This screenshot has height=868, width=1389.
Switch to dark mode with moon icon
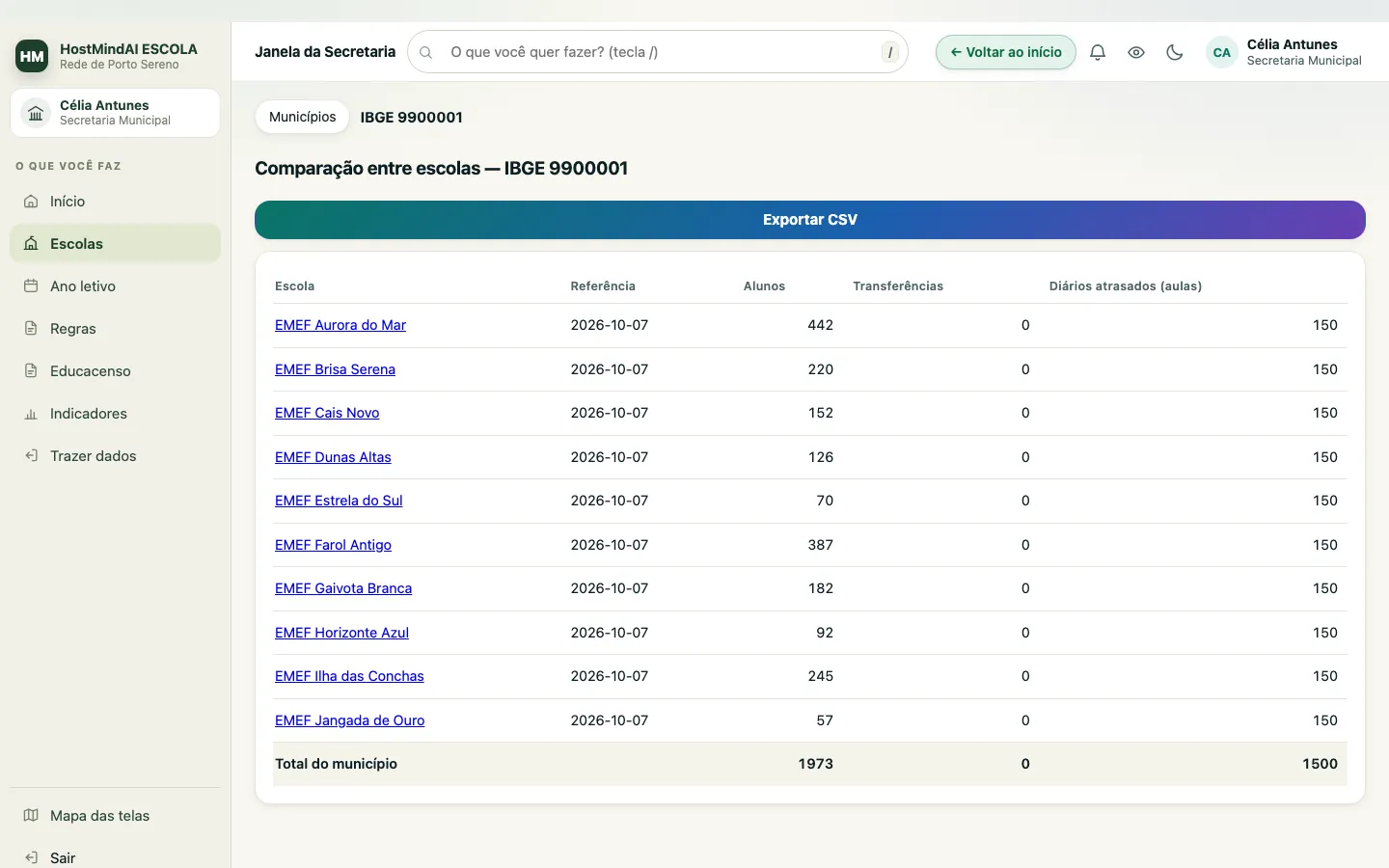1175,52
